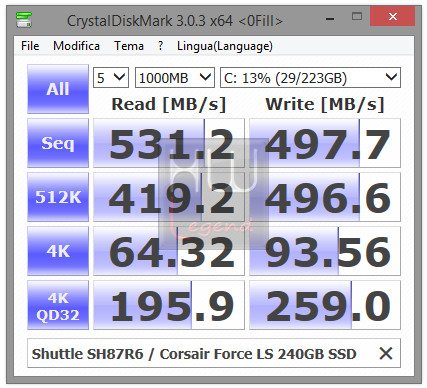Minimize the CrystalDiskMark window
Viewport: 427px width, 388px height.
point(330,19)
